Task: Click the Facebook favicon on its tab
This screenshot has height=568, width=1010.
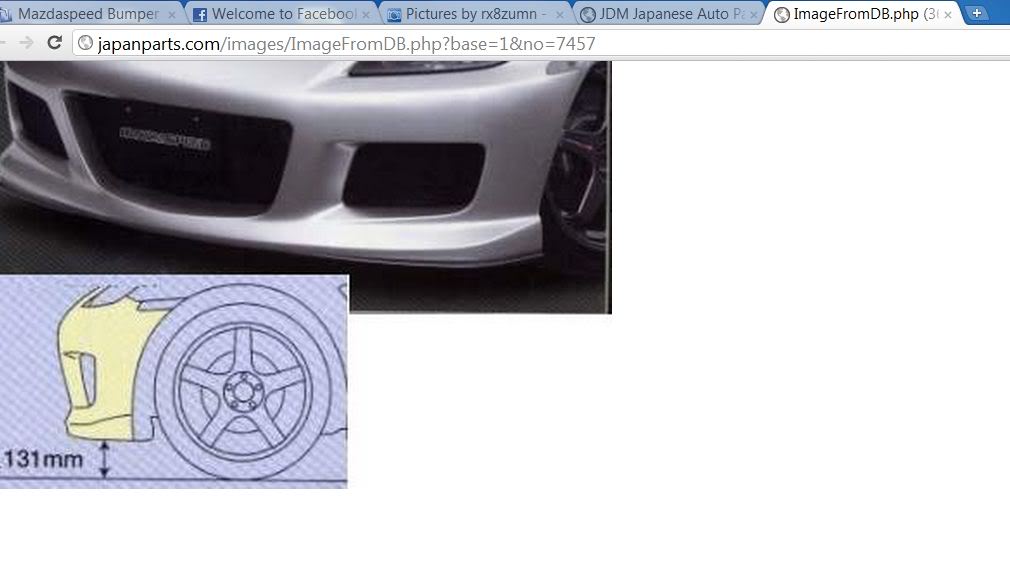Action: [200, 14]
